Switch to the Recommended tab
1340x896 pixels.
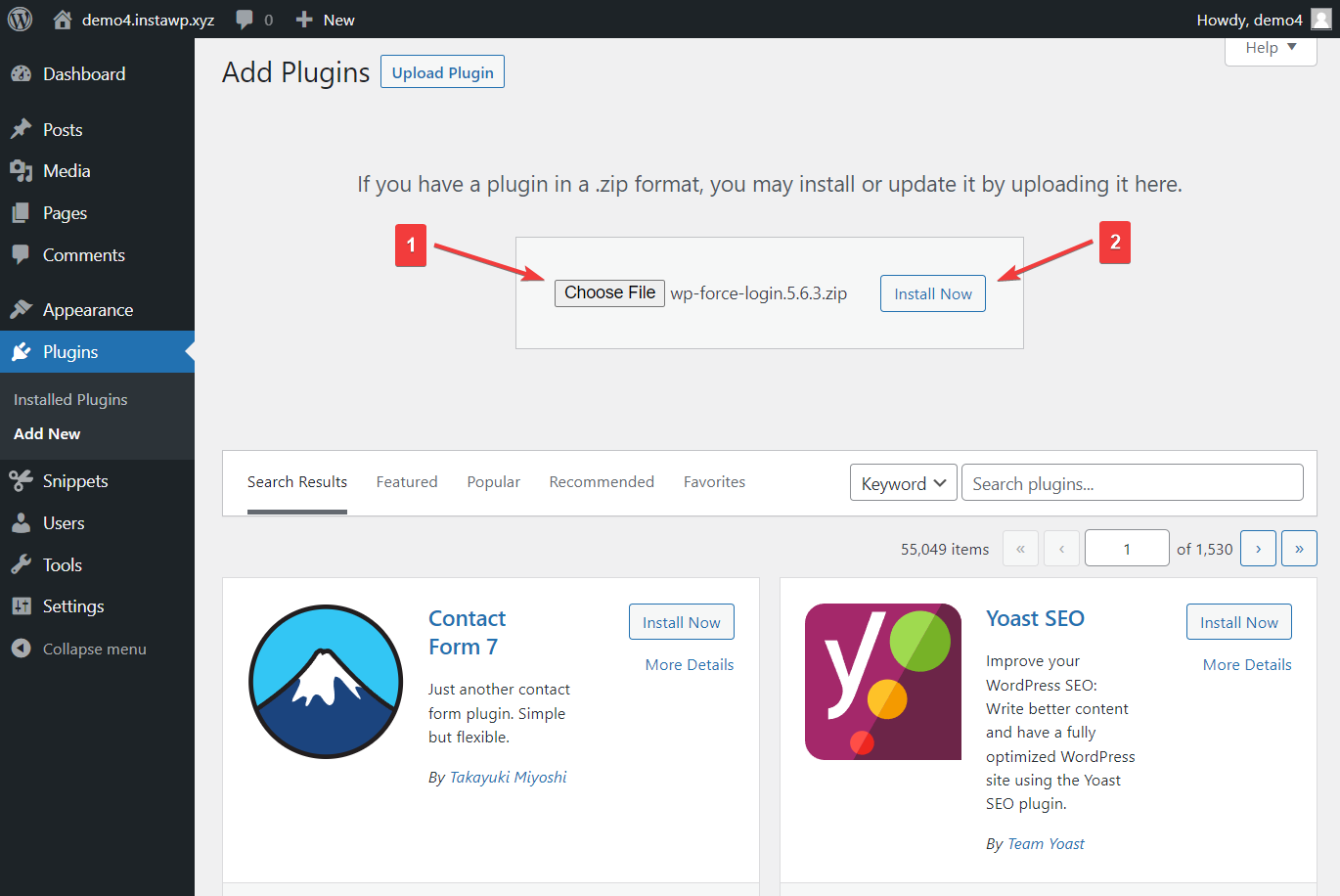click(x=602, y=482)
